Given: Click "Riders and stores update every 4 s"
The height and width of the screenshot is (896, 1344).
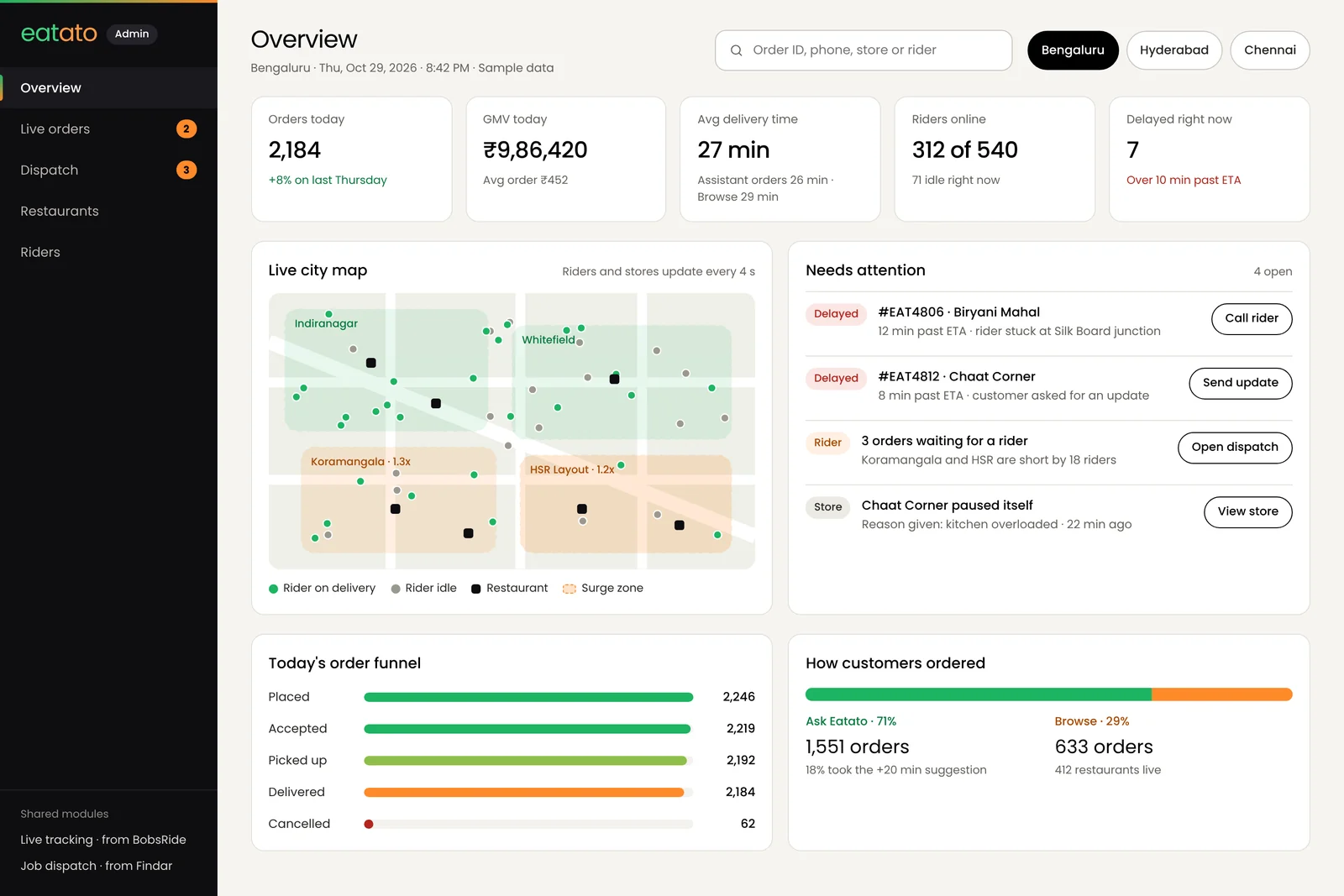Looking at the screenshot, I should [x=659, y=272].
